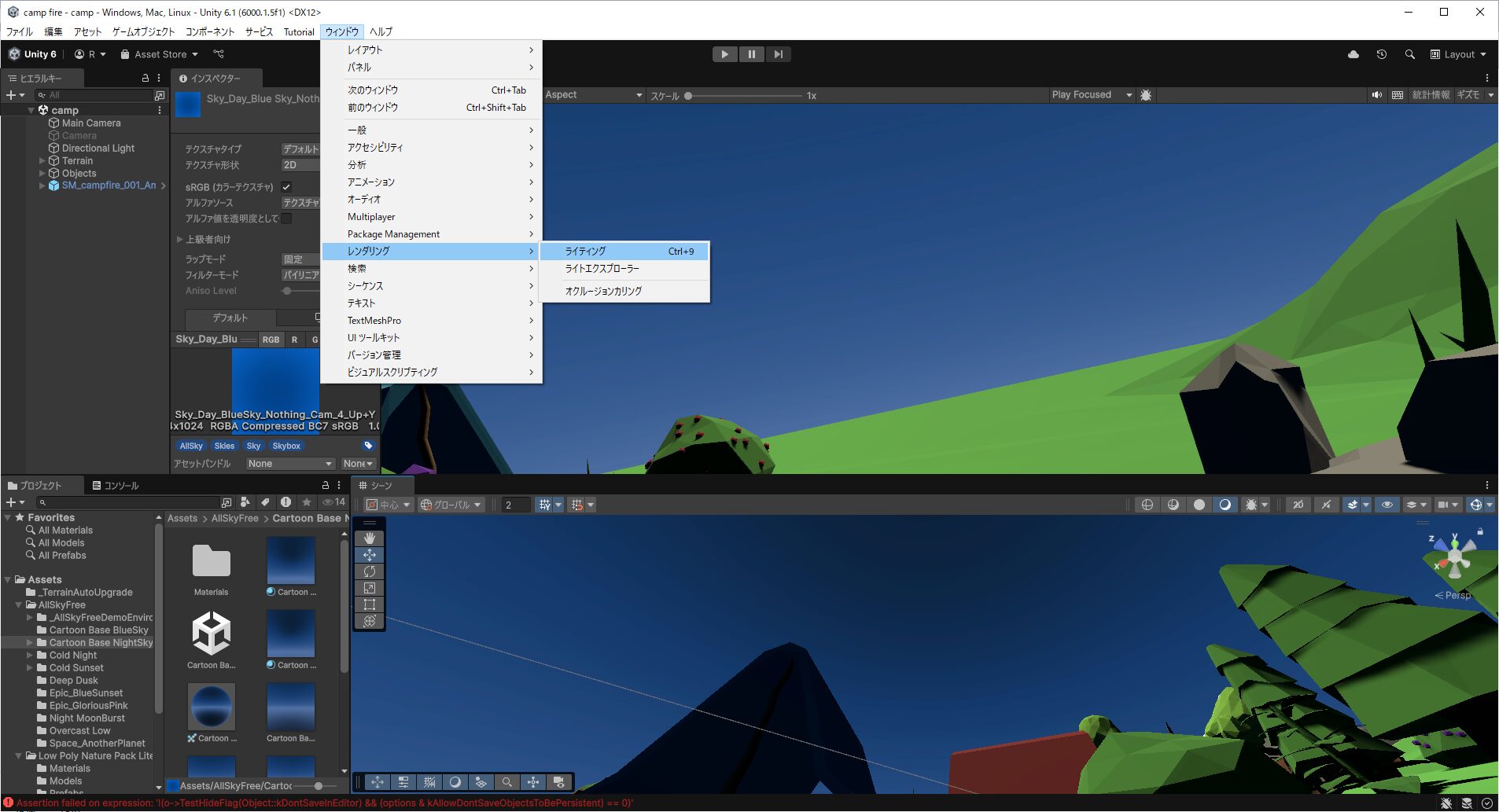Open the Aspect dropdown in Game view
Viewport: 1499px width, 812px height.
tap(594, 95)
